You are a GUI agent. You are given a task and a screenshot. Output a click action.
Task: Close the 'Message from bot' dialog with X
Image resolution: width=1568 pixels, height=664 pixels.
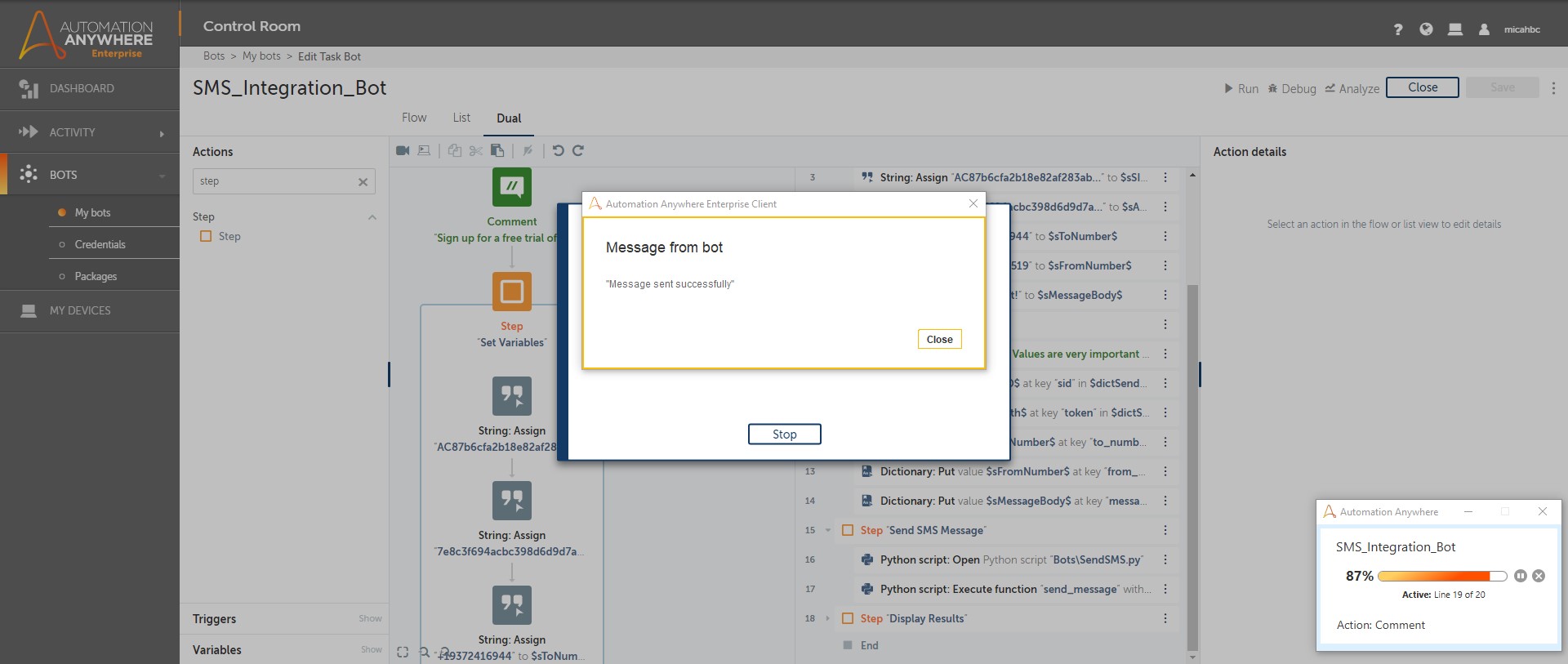coord(973,203)
